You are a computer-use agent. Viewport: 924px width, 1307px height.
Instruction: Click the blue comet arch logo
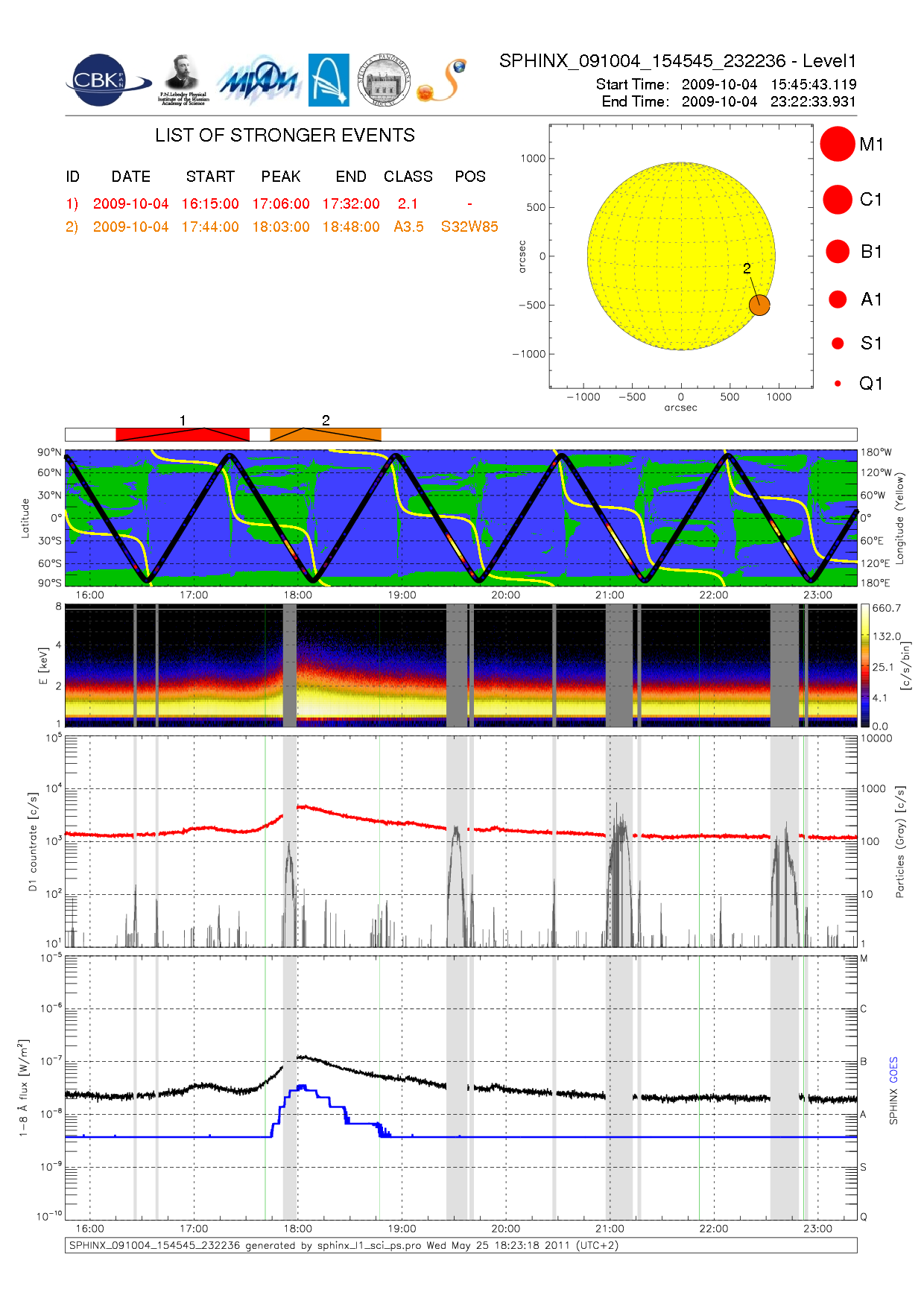click(x=329, y=80)
